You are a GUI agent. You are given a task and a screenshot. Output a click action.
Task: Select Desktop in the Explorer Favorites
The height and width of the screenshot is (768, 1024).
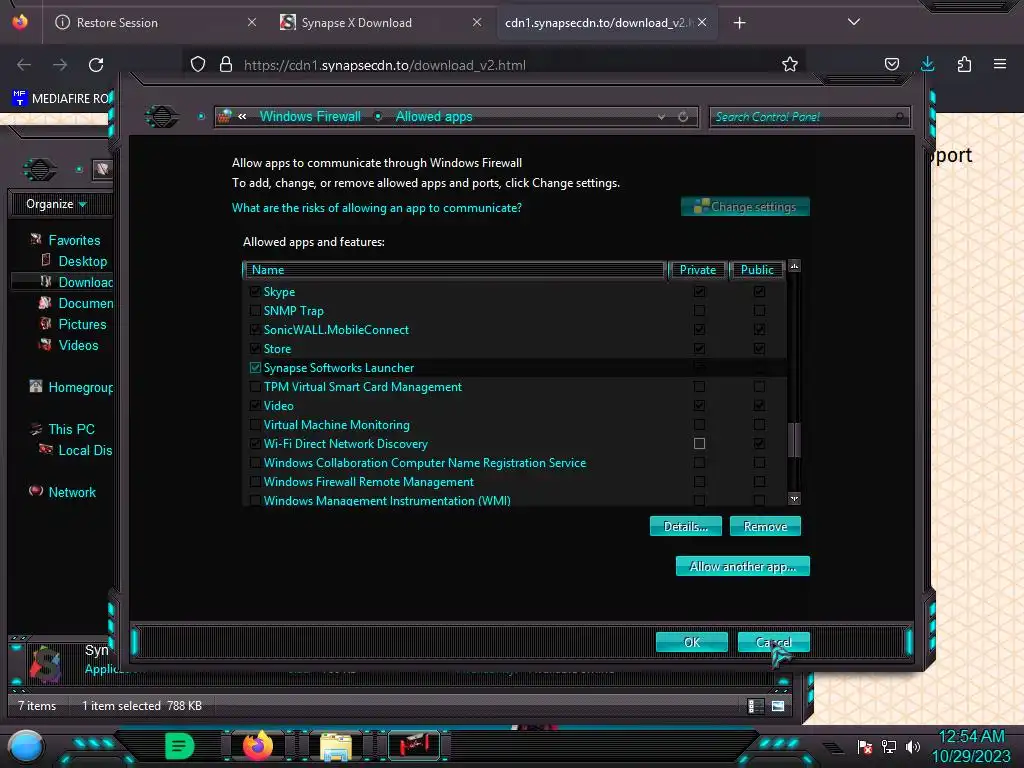pos(82,261)
